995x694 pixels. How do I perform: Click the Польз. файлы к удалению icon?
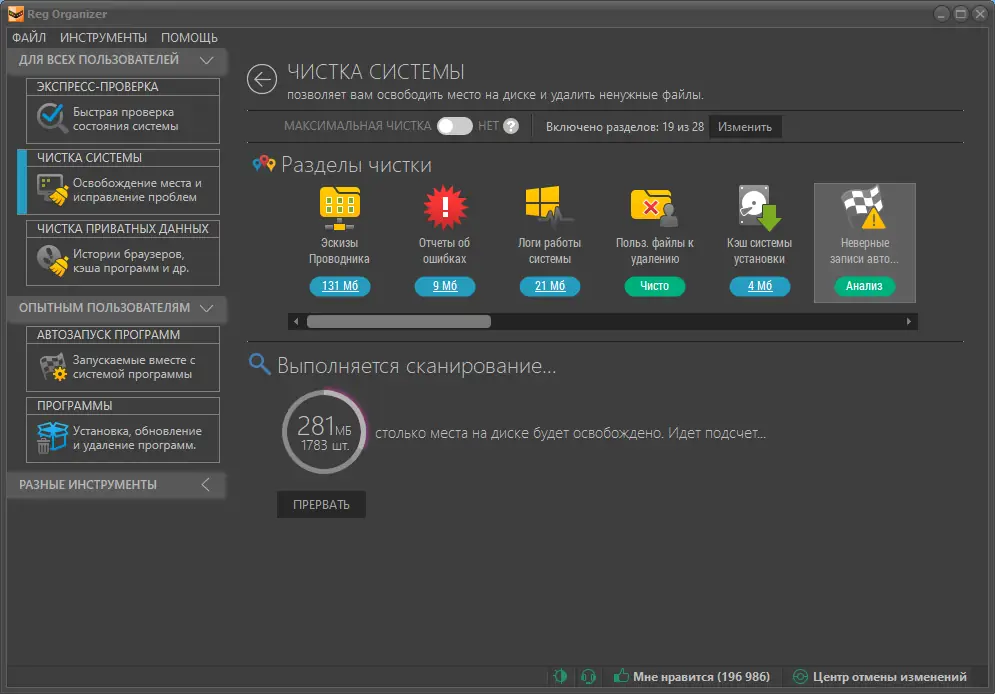point(654,208)
